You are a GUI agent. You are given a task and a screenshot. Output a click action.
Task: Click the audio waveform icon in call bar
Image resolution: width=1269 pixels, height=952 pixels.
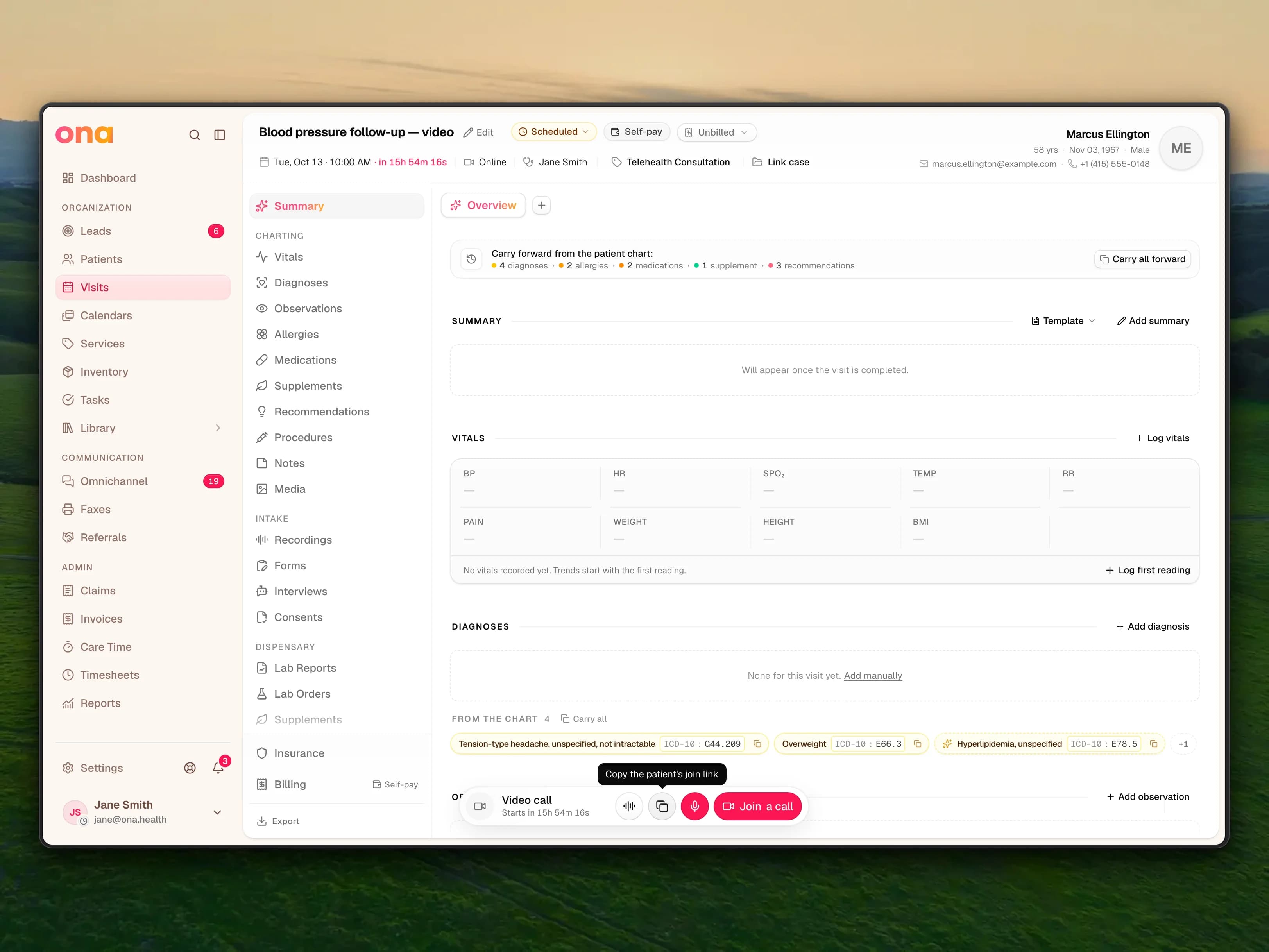click(629, 806)
